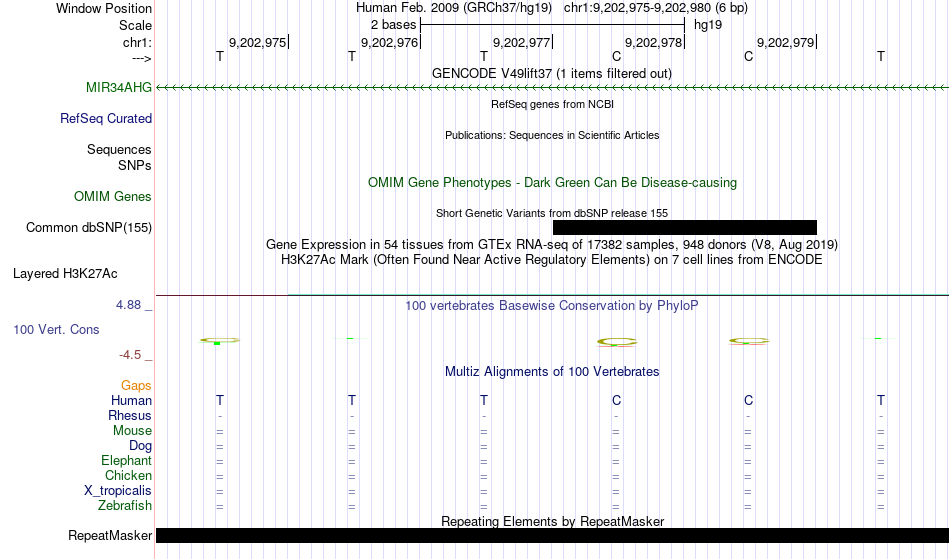Select the Dog species label
This screenshot has width=950, height=559.
coord(141,446)
